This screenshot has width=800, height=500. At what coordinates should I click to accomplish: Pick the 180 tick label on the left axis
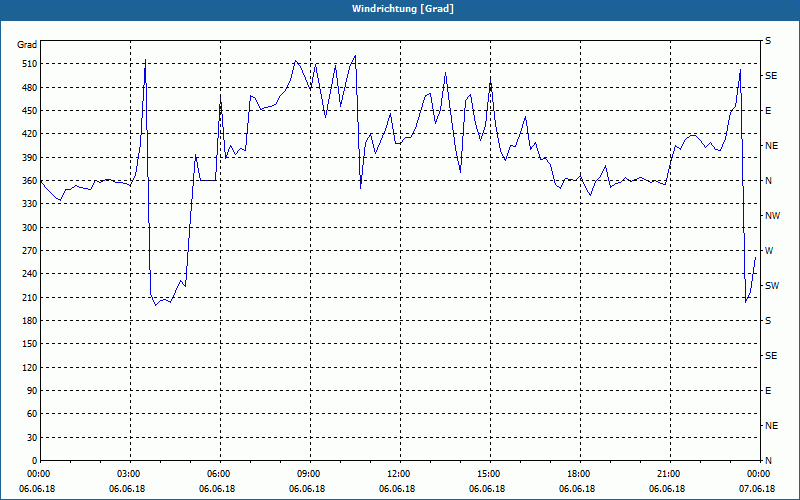[29, 321]
